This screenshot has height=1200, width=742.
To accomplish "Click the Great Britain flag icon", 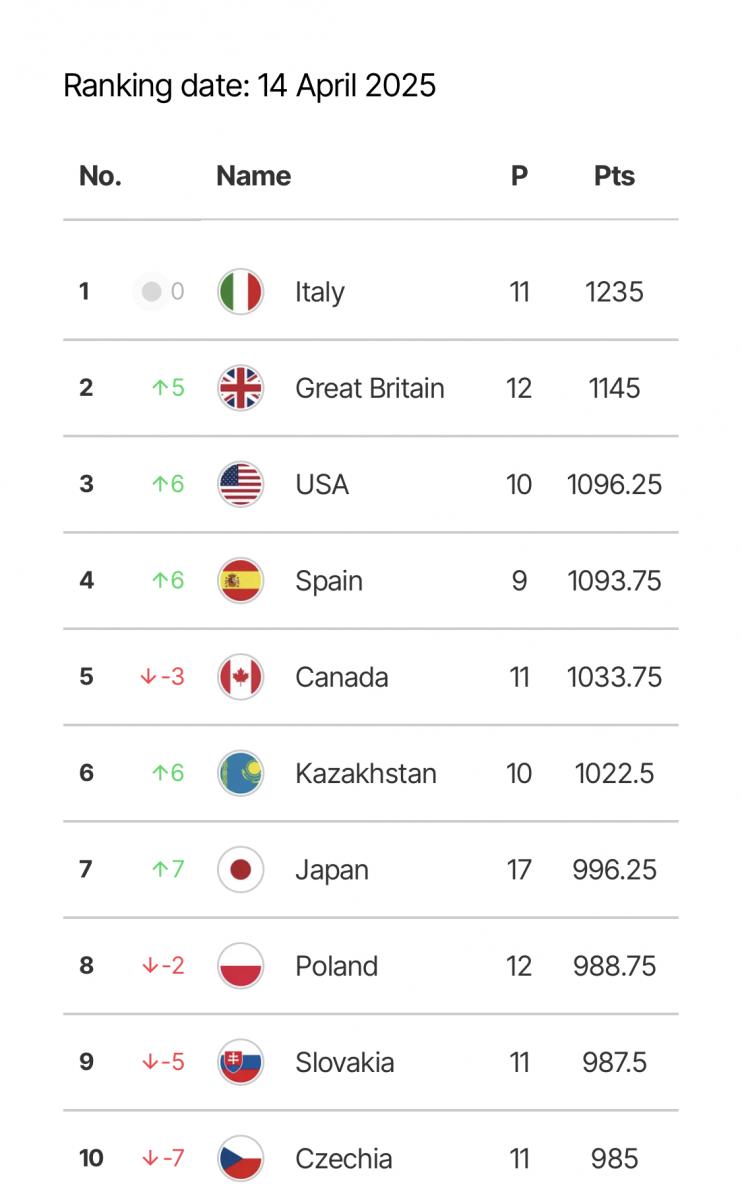I will [240, 388].
